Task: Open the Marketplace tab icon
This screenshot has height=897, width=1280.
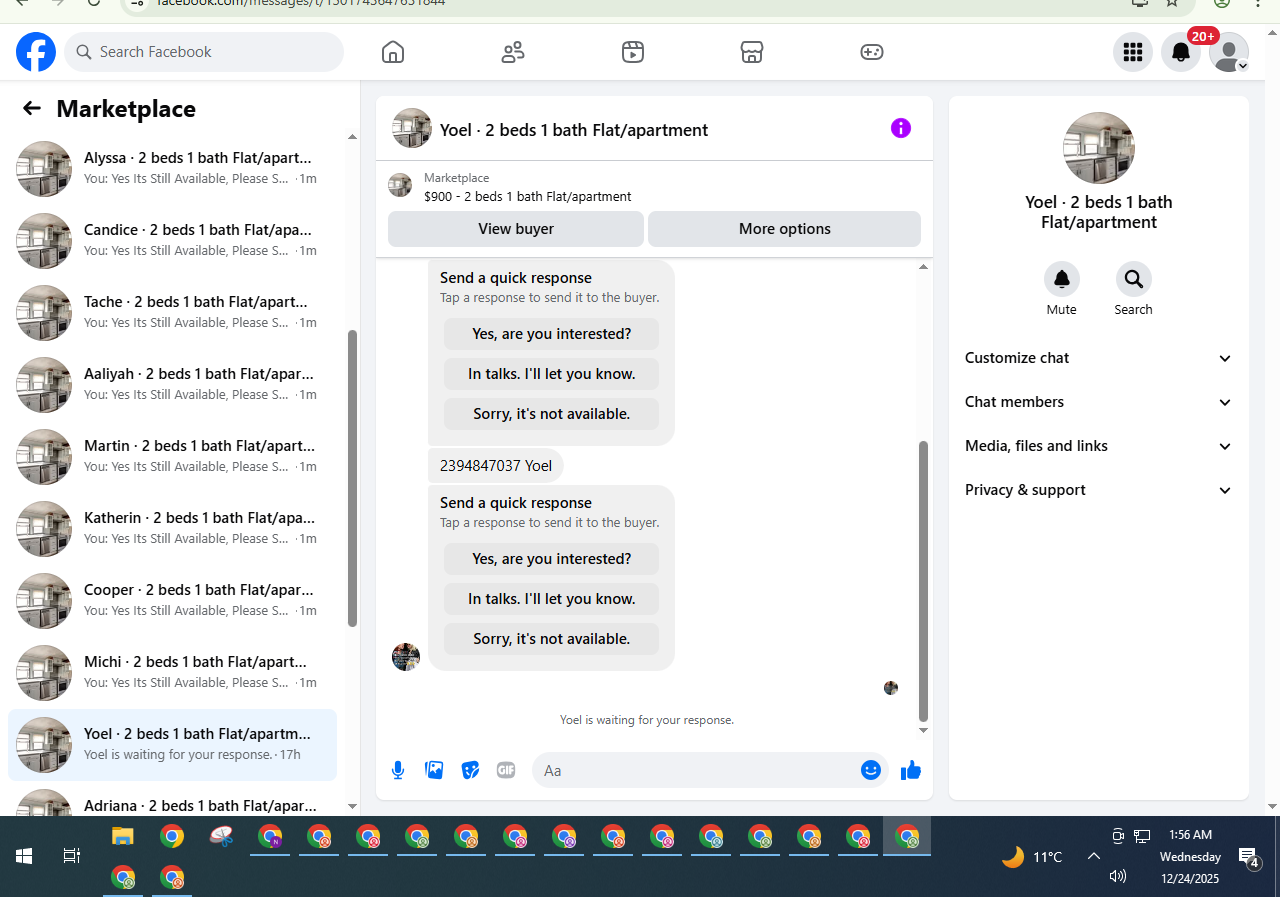Action: click(x=752, y=52)
